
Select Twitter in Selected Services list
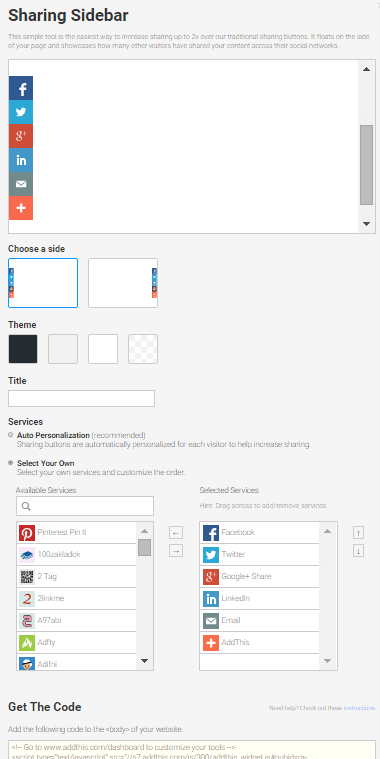coord(260,554)
